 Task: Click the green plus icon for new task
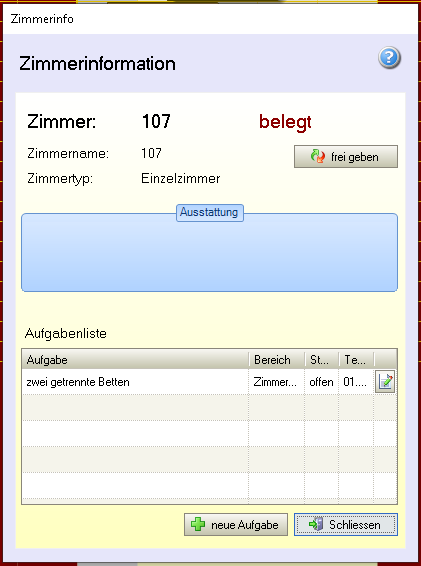[x=198, y=524]
